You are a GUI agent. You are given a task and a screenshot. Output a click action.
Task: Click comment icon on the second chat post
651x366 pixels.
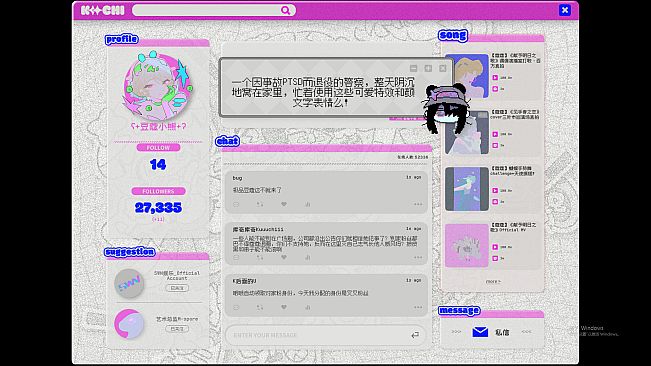(x=236, y=258)
